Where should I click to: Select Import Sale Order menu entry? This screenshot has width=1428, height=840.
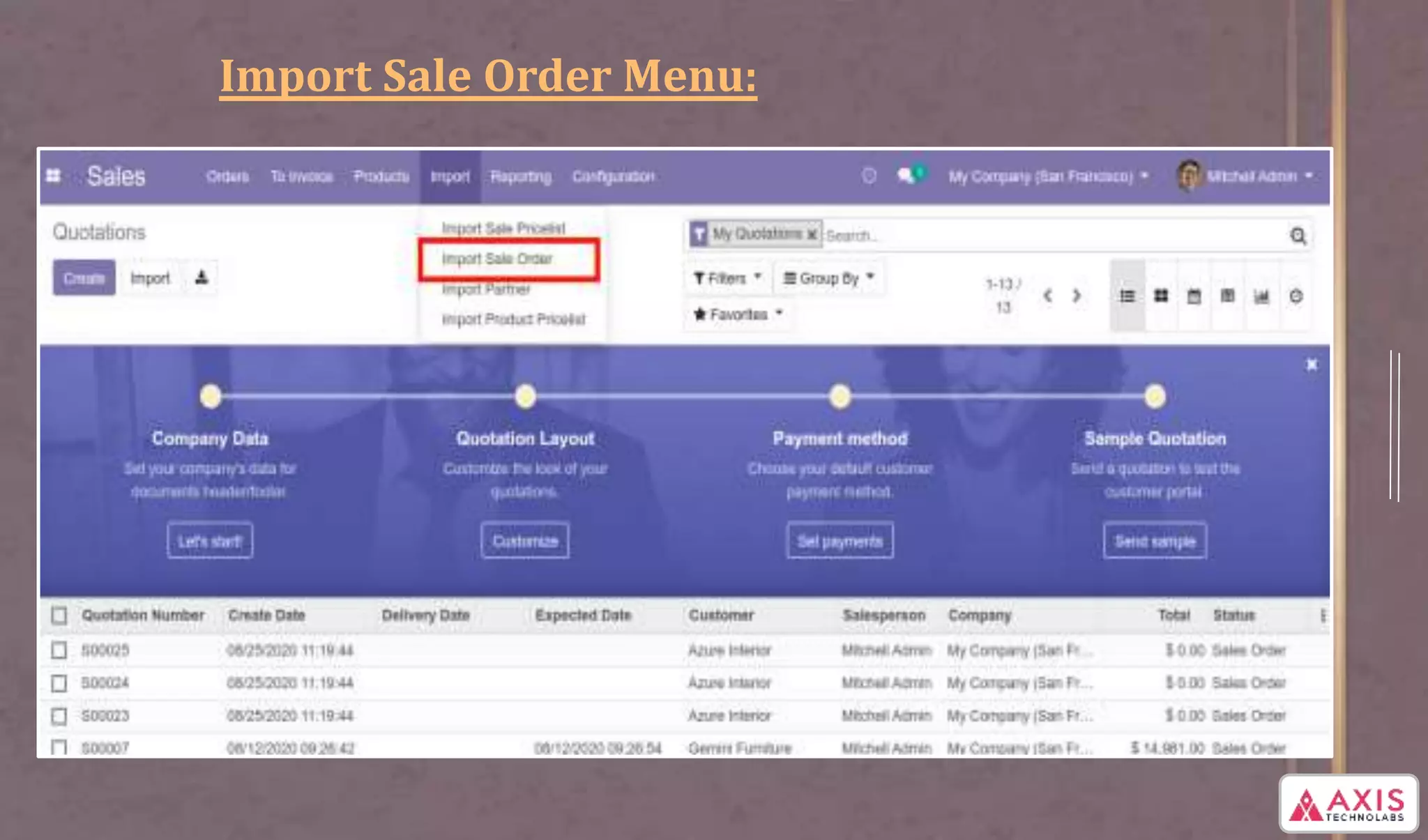tap(496, 259)
